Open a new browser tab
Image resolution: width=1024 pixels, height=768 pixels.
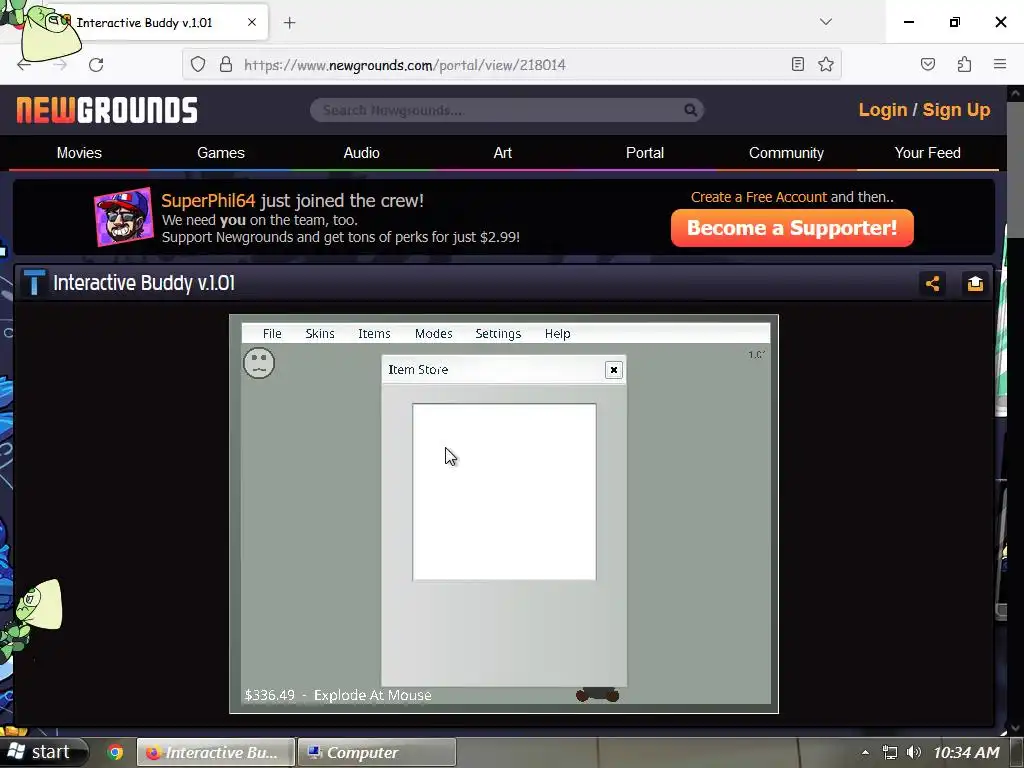(x=290, y=23)
